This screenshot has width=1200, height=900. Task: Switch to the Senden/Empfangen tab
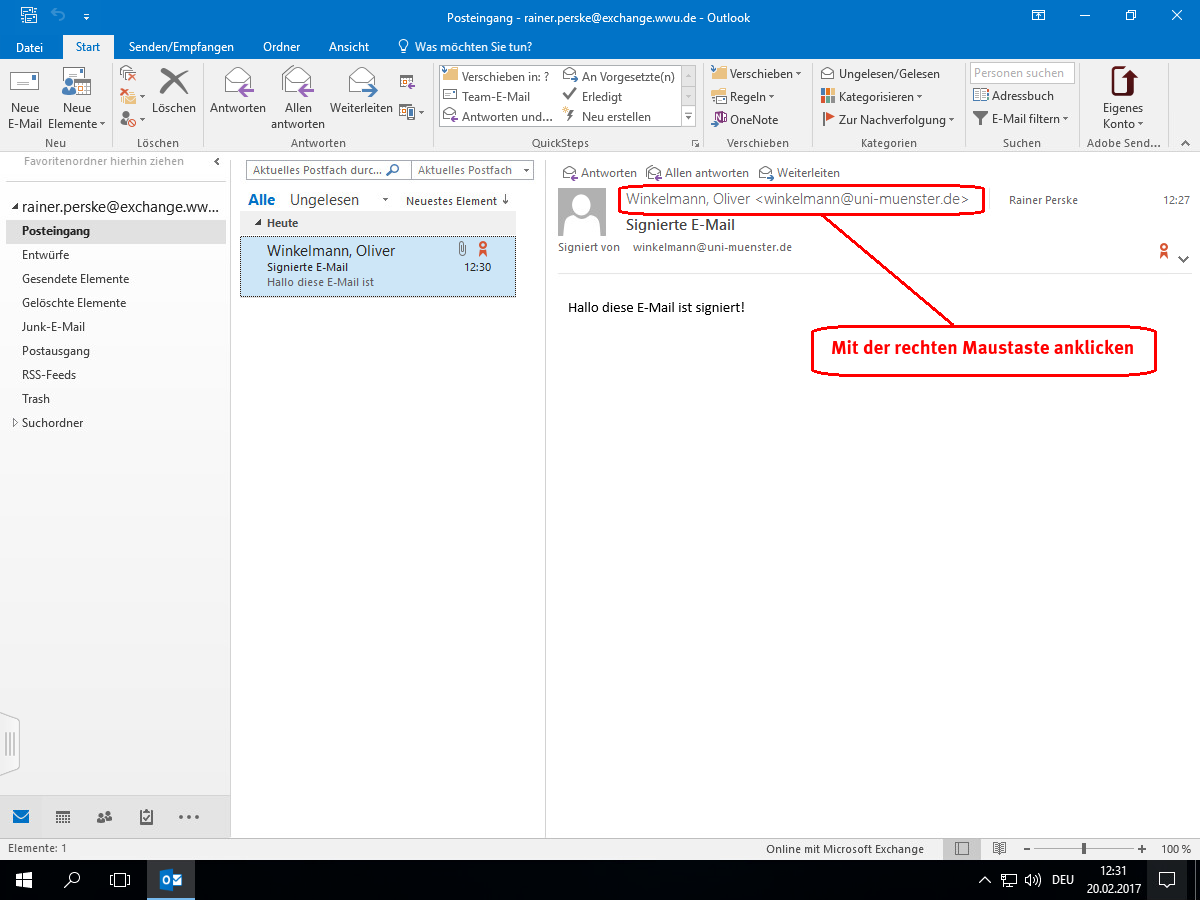pos(181,47)
